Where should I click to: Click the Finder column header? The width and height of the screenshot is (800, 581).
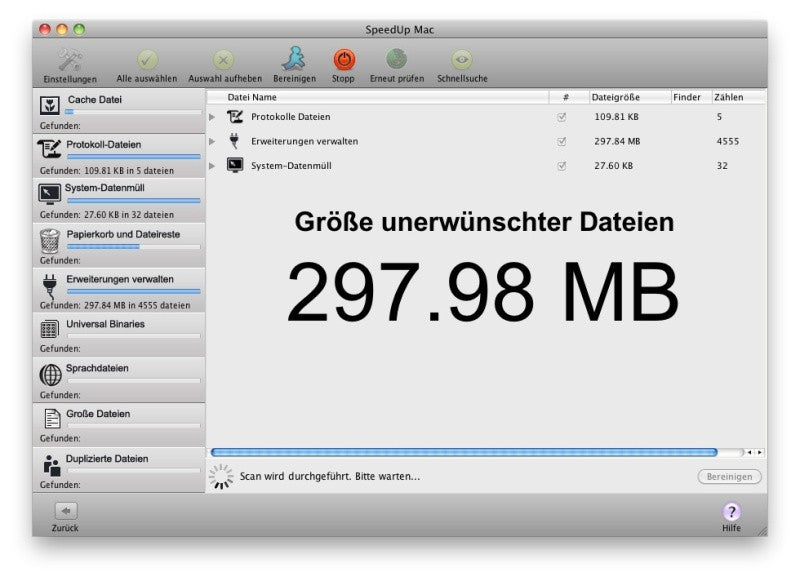tap(691, 97)
